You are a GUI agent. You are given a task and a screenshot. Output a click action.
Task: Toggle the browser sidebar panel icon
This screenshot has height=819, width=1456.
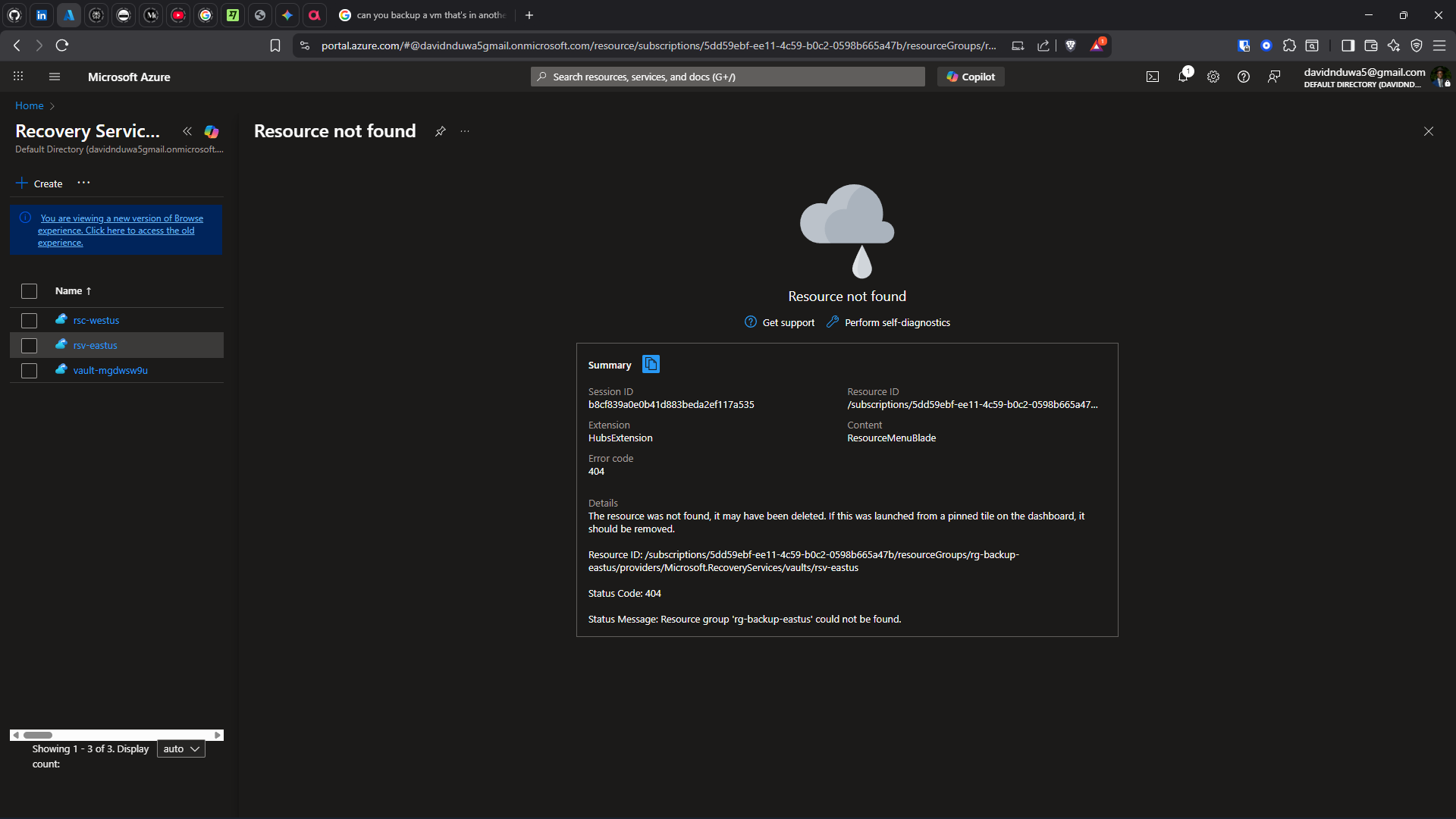click(x=1348, y=45)
